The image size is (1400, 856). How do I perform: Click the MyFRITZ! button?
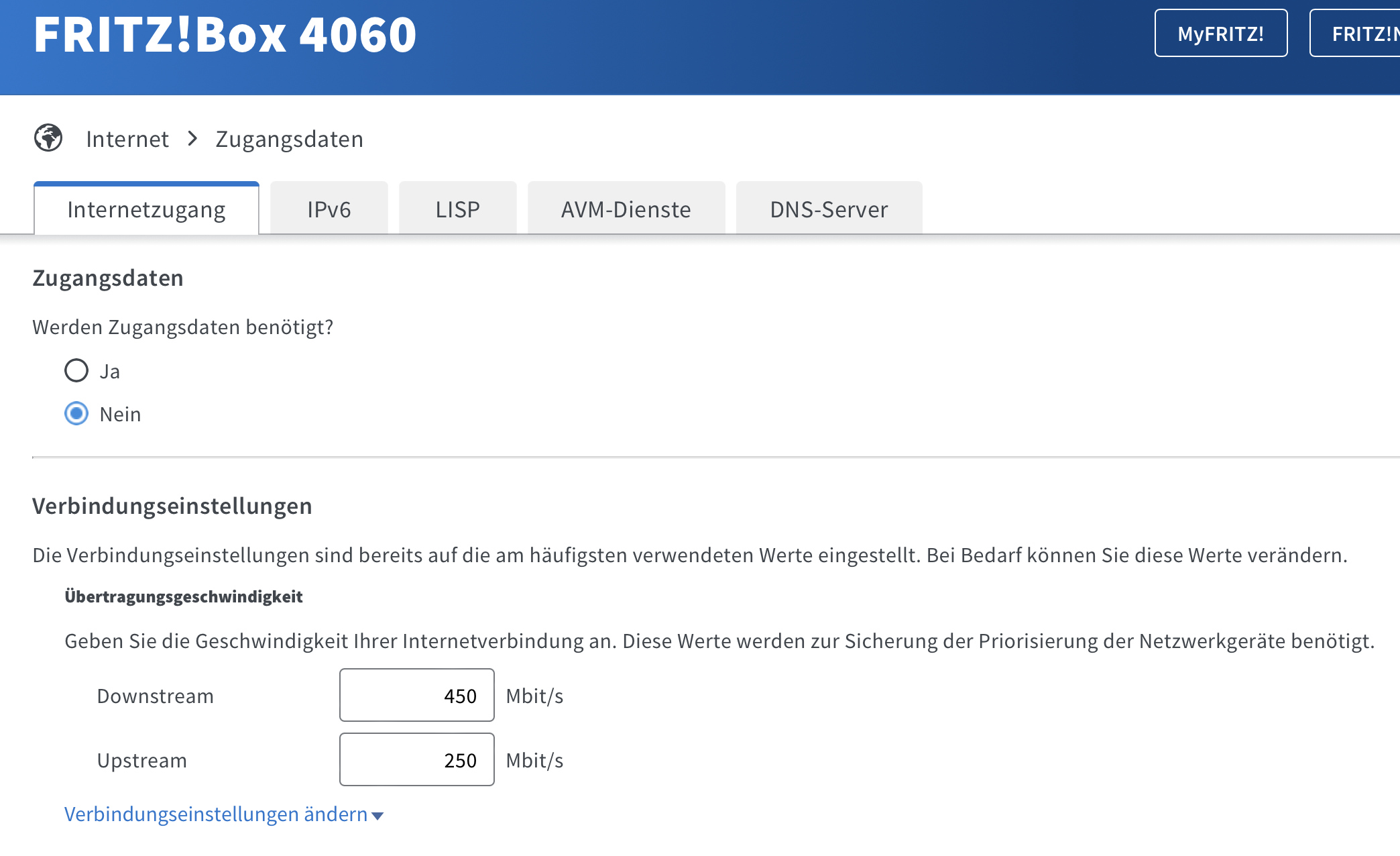pyautogui.click(x=1221, y=34)
